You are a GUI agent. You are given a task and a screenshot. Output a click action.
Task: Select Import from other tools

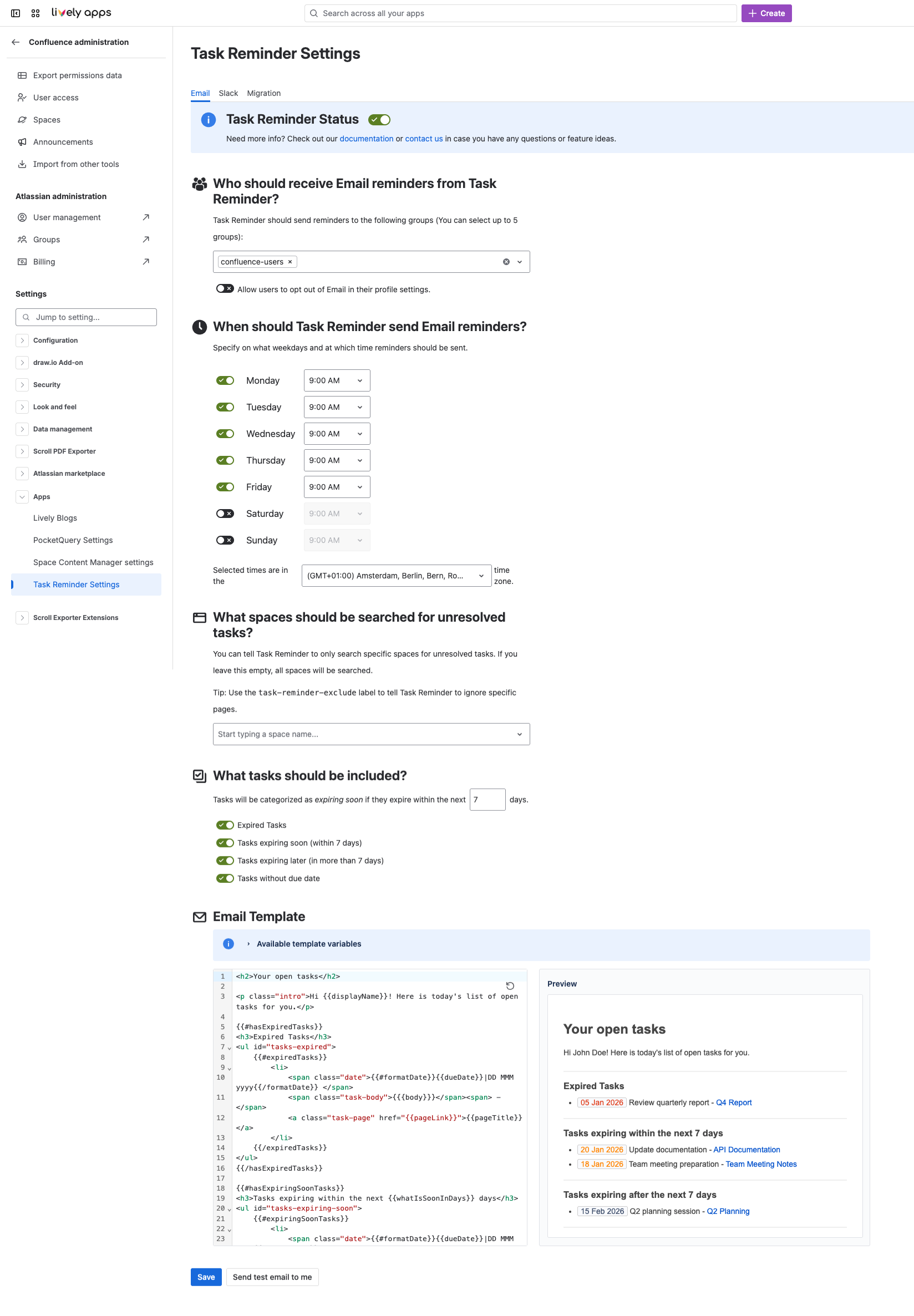75,164
